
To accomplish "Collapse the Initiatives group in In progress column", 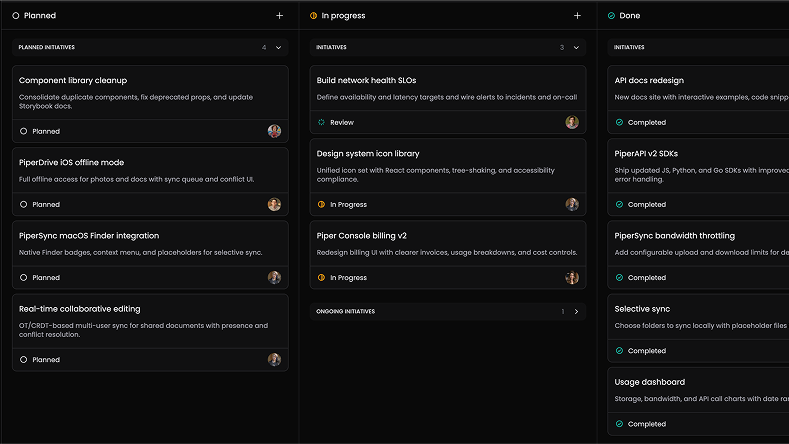I will point(577,47).
